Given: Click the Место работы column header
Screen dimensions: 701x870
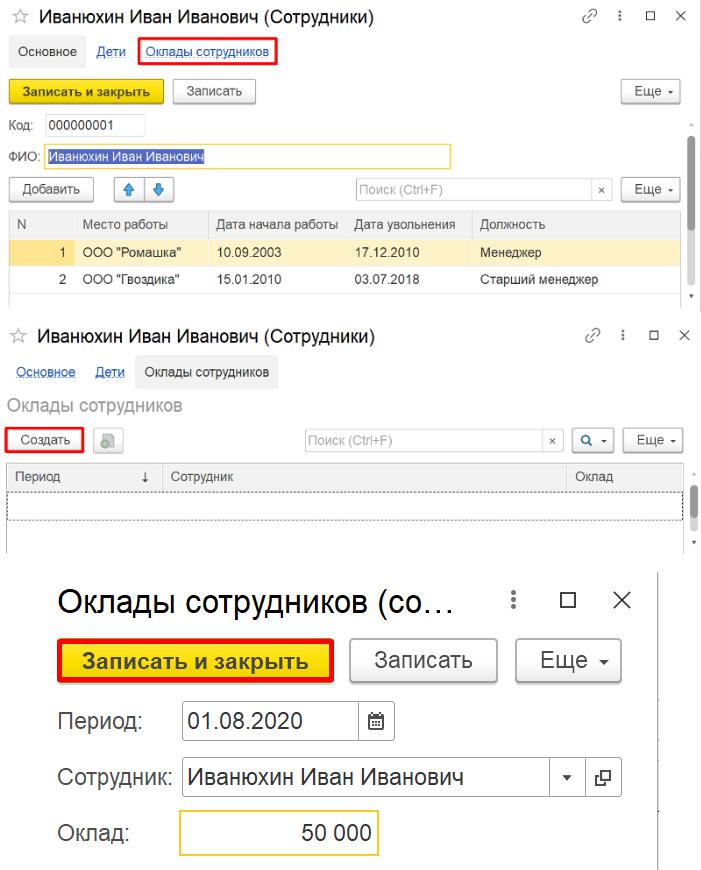Looking at the screenshot, I should click(141, 225).
